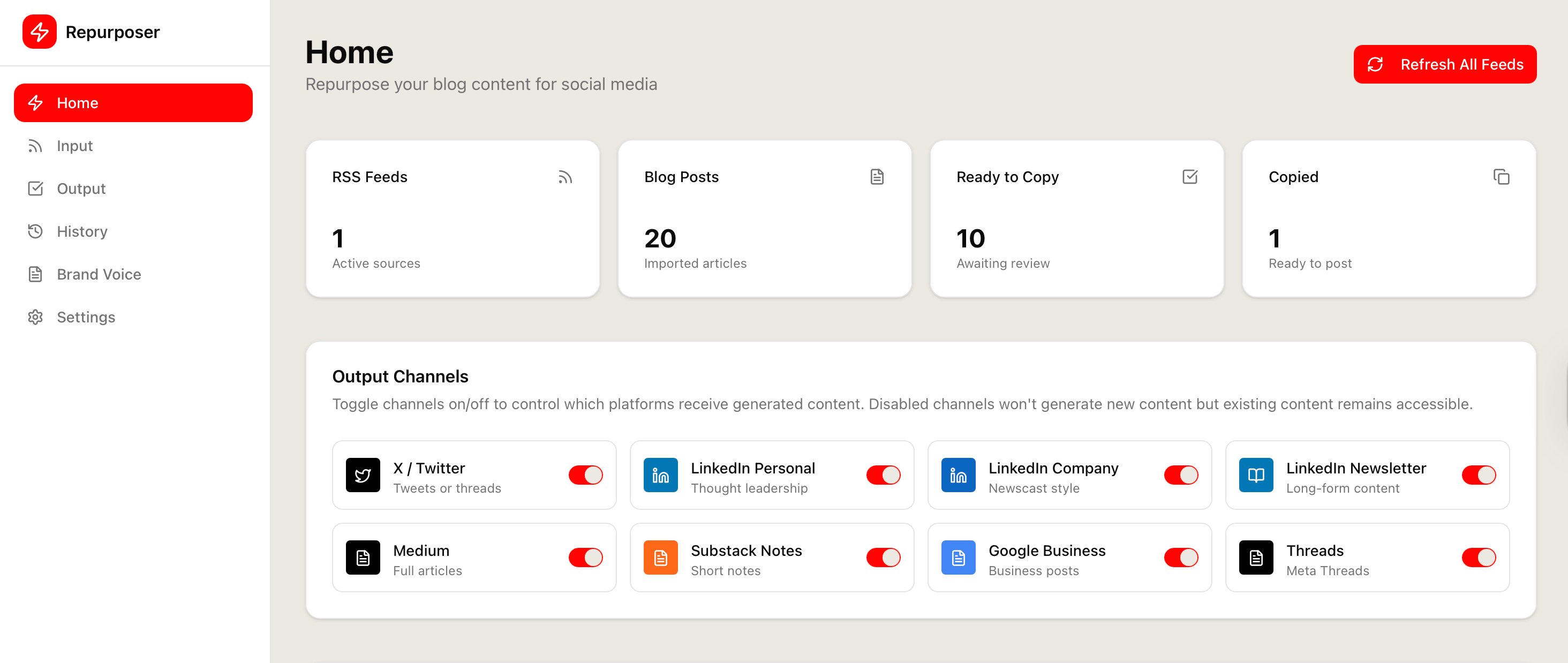The image size is (1568, 663).
Task: Click the checkmark icon in Ready to Copy card
Action: tap(1189, 177)
